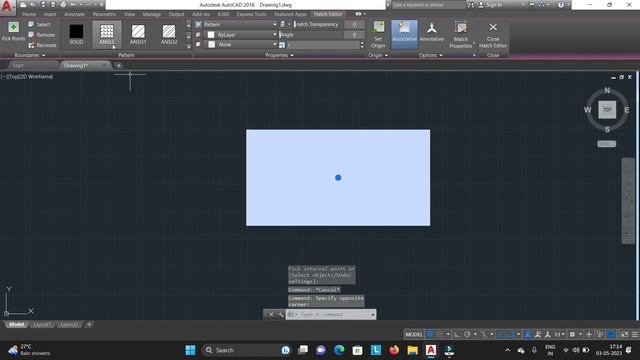Choose the SOLID hatch pattern
Viewport: 640px width, 360px height.
76,34
